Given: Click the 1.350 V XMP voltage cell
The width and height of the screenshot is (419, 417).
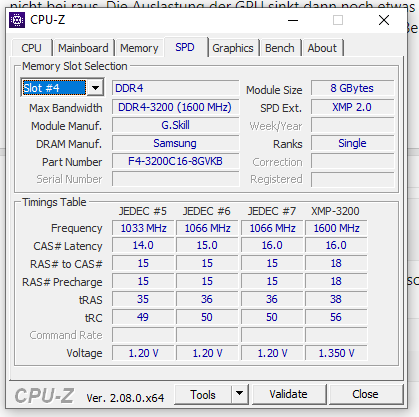Looking at the screenshot, I should pyautogui.click(x=336, y=353).
